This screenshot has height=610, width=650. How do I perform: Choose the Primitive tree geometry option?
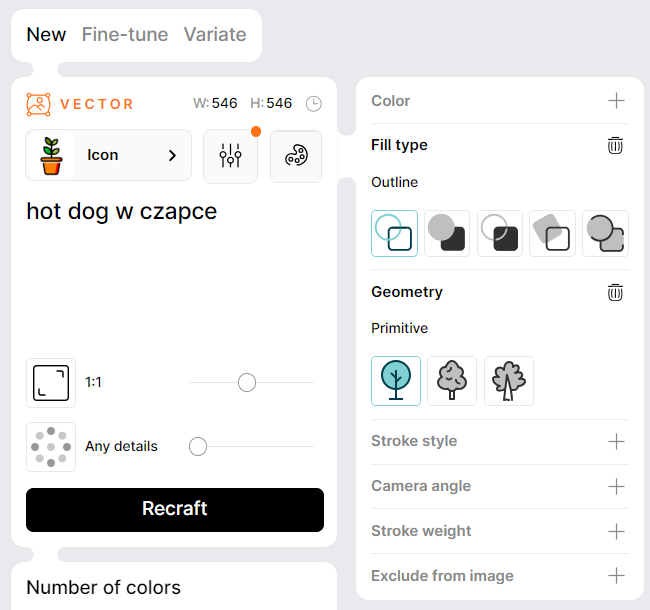396,381
